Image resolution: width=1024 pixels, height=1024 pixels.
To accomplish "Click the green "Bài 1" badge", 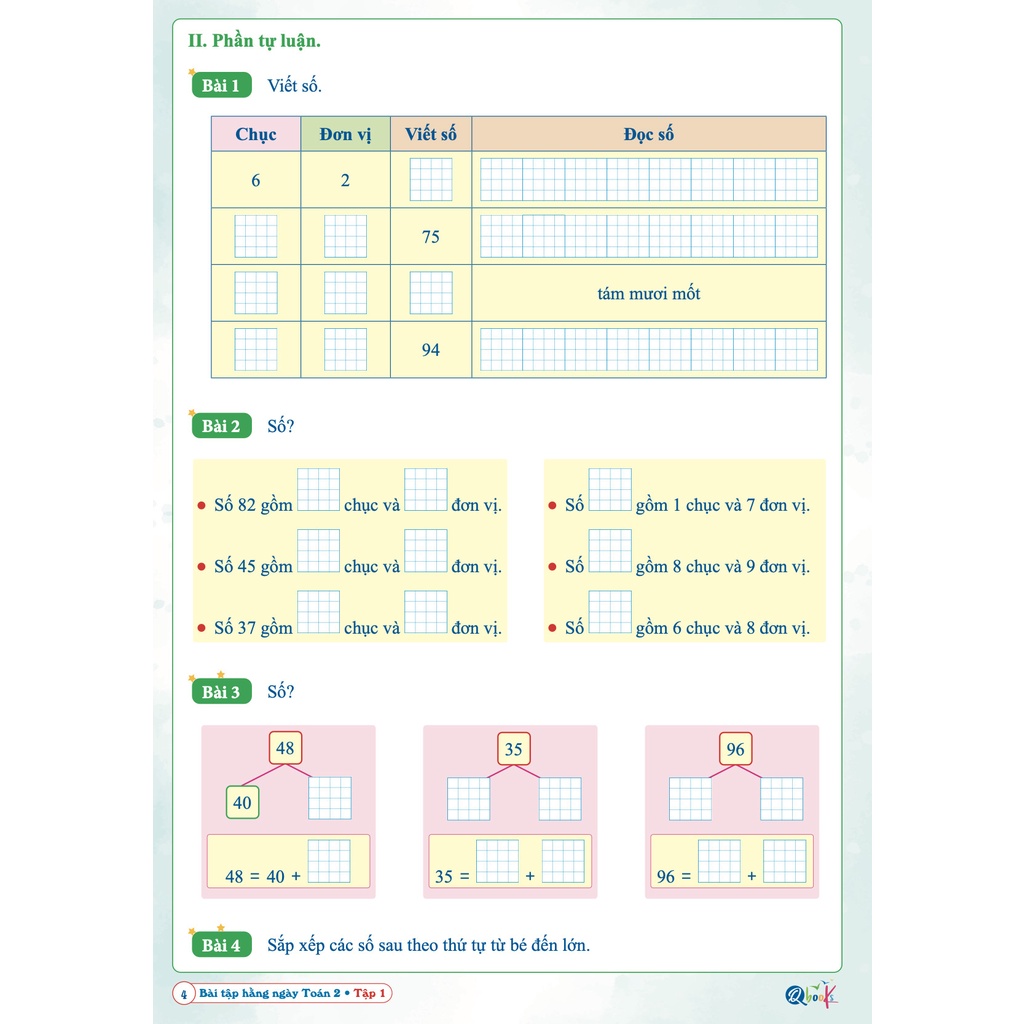I will pos(221,85).
